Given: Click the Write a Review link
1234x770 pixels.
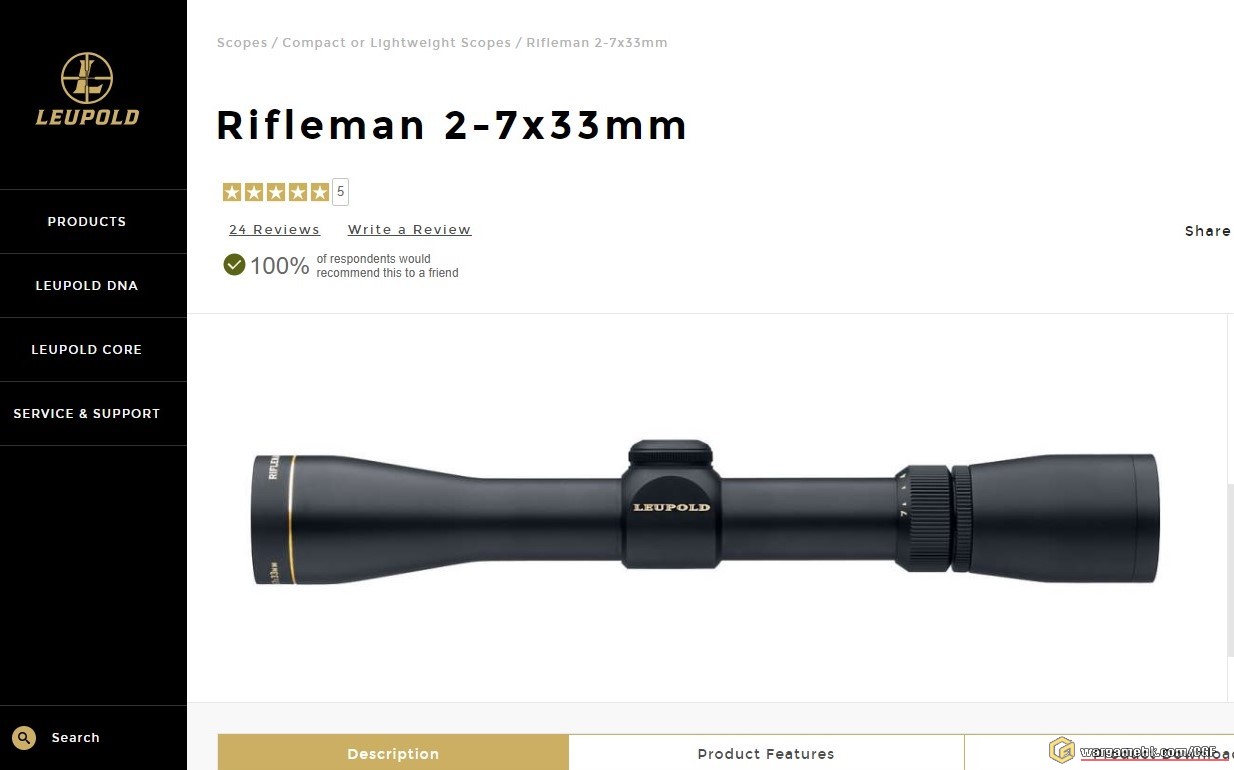Looking at the screenshot, I should click(x=409, y=230).
